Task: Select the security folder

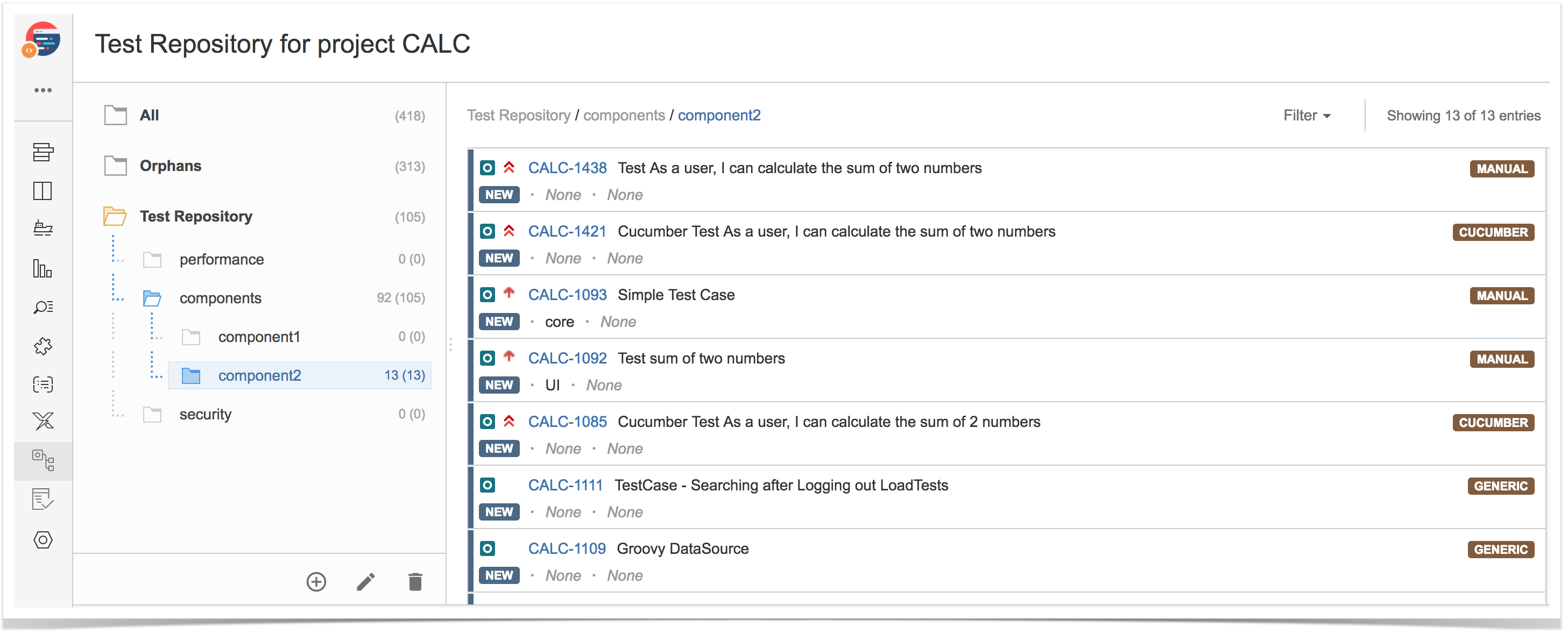Action: click(x=205, y=415)
